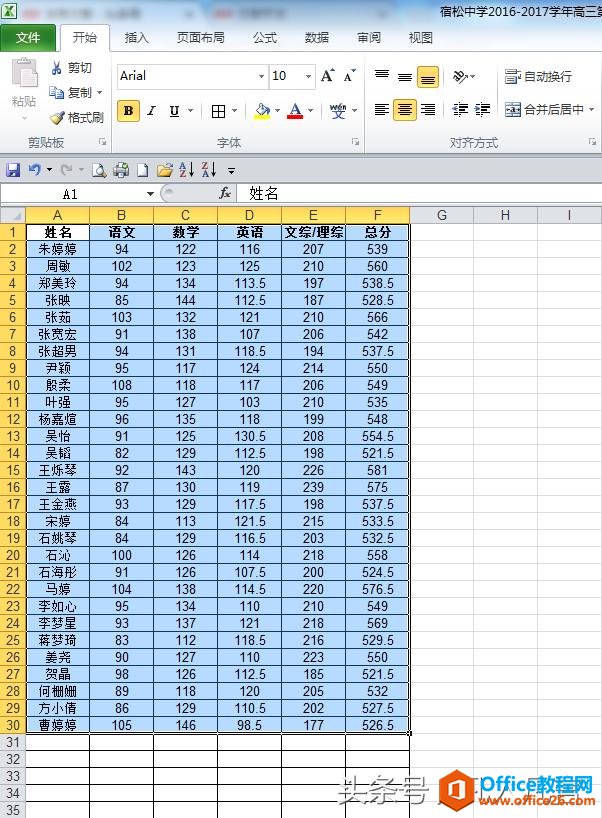Click the Undo arrow icon
Viewport: 602px width, 818px height.
[x=35, y=170]
